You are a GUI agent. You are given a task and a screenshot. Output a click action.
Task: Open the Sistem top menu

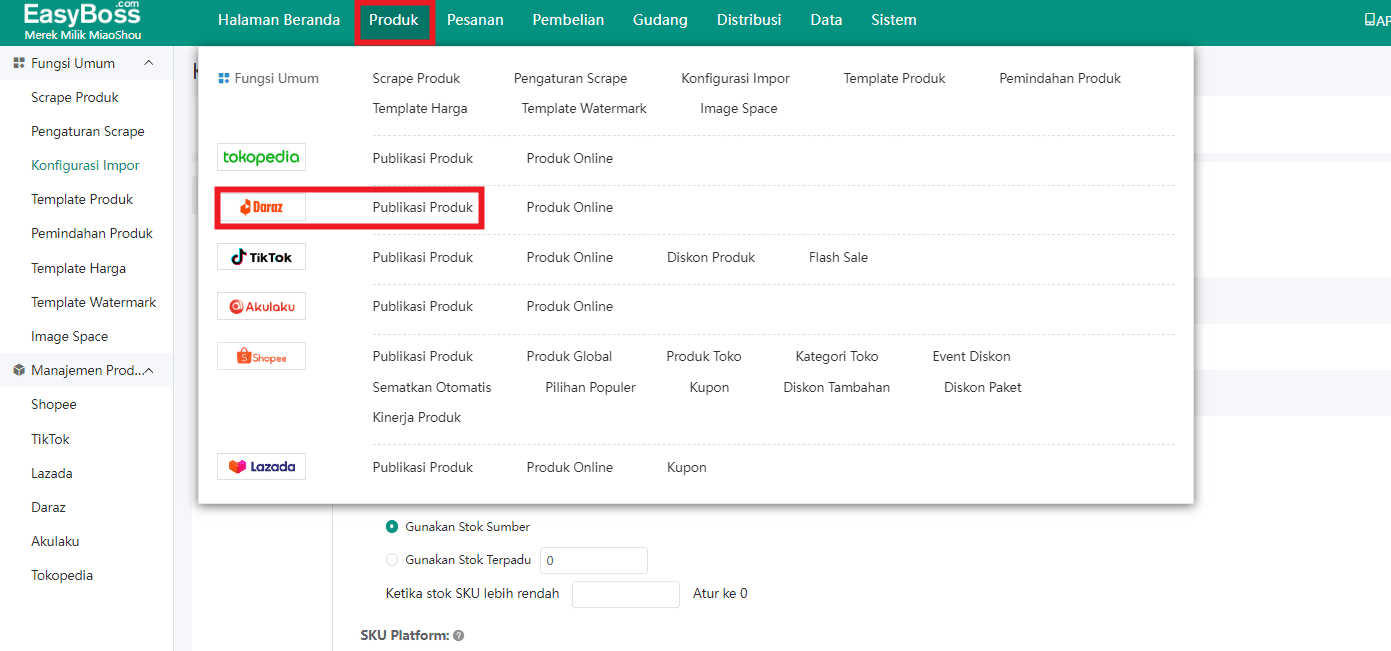(894, 20)
